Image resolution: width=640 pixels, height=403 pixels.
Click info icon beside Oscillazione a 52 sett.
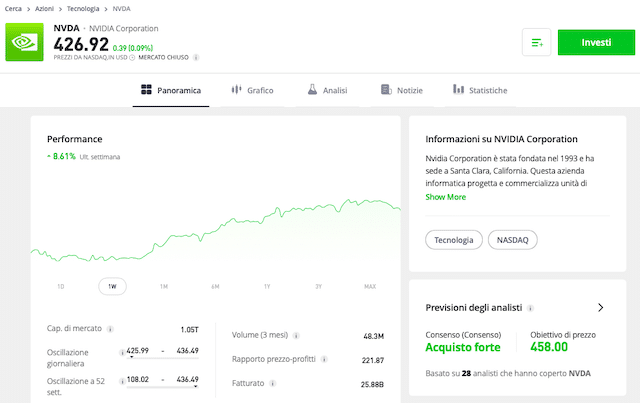(x=122, y=381)
